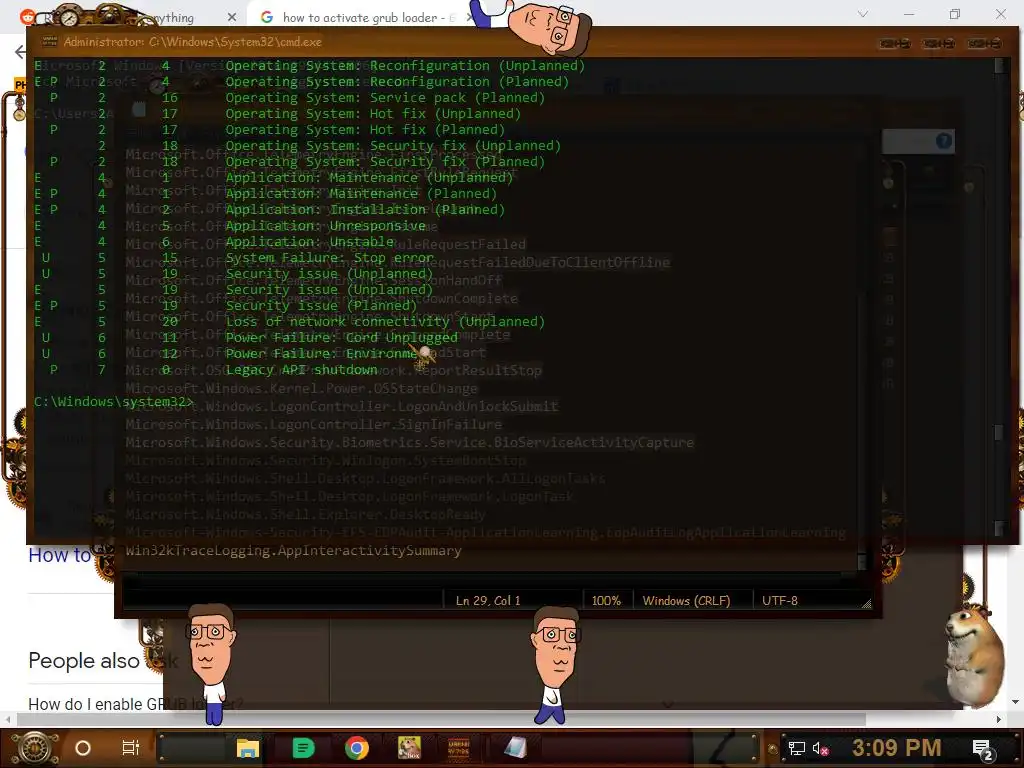Click 'Microsoft.Windows.Shell.Explorer.DesktopReady' line in Notepad
This screenshot has height=768, width=1024.
306,515
